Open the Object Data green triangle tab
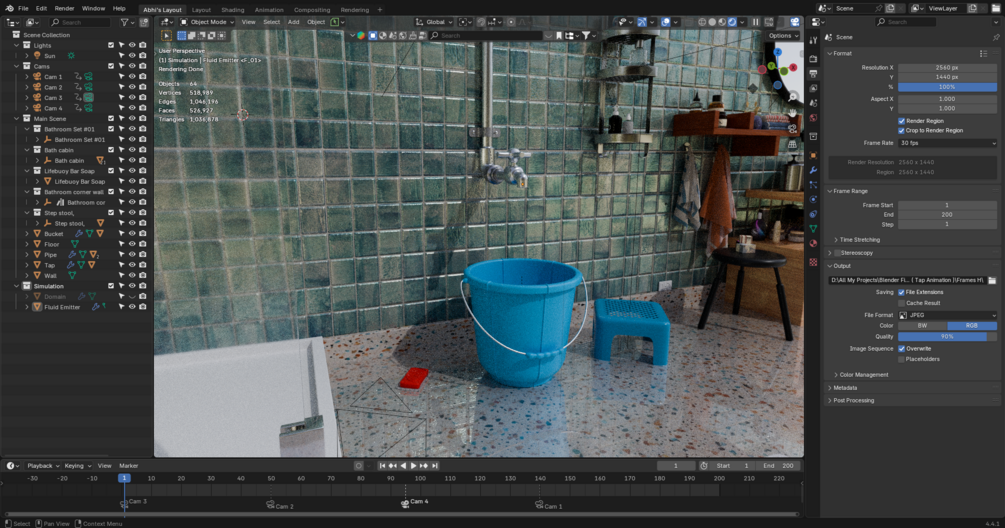The width and height of the screenshot is (1005, 528). tap(813, 228)
